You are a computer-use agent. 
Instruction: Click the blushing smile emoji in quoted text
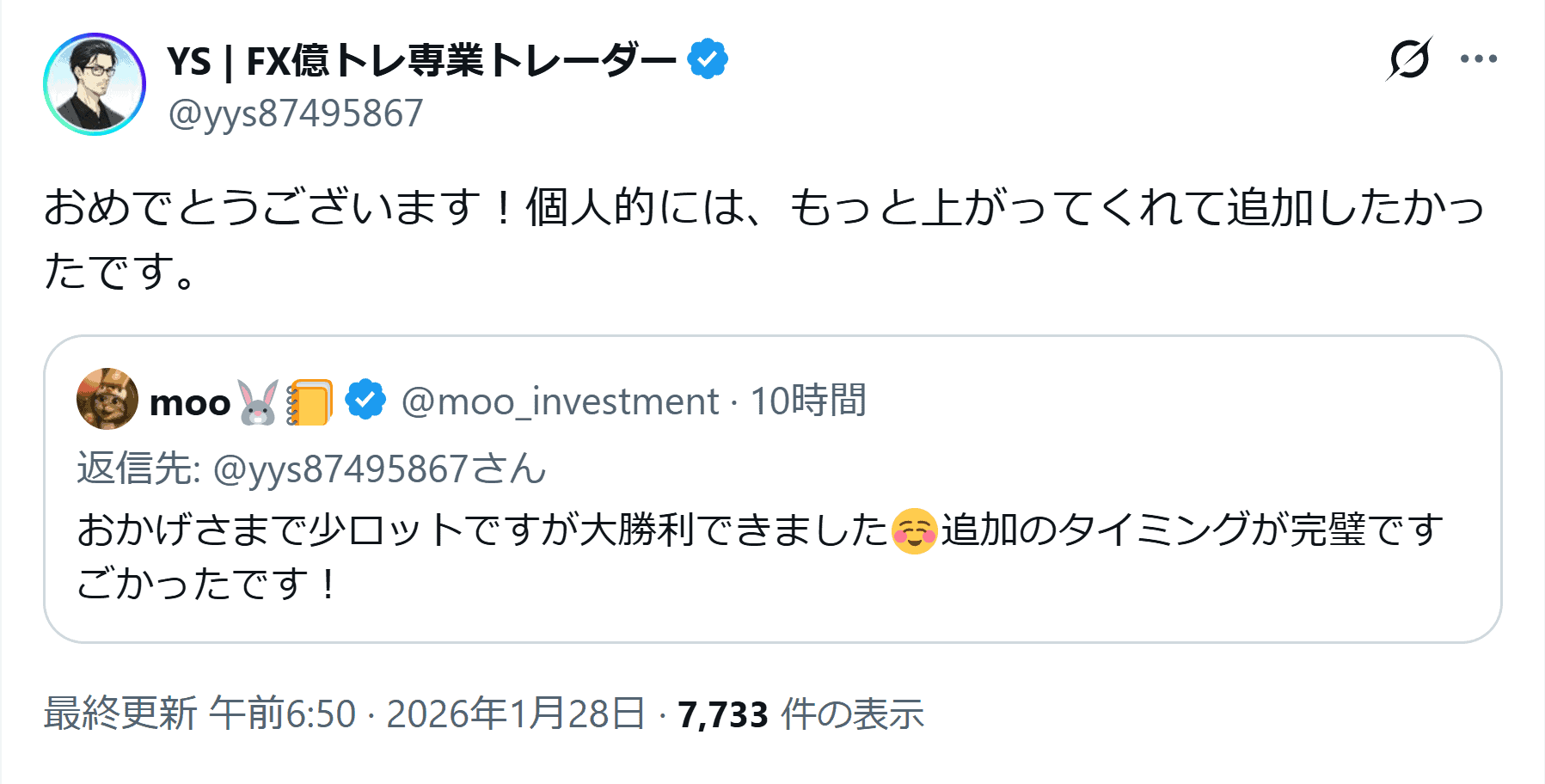[914, 531]
